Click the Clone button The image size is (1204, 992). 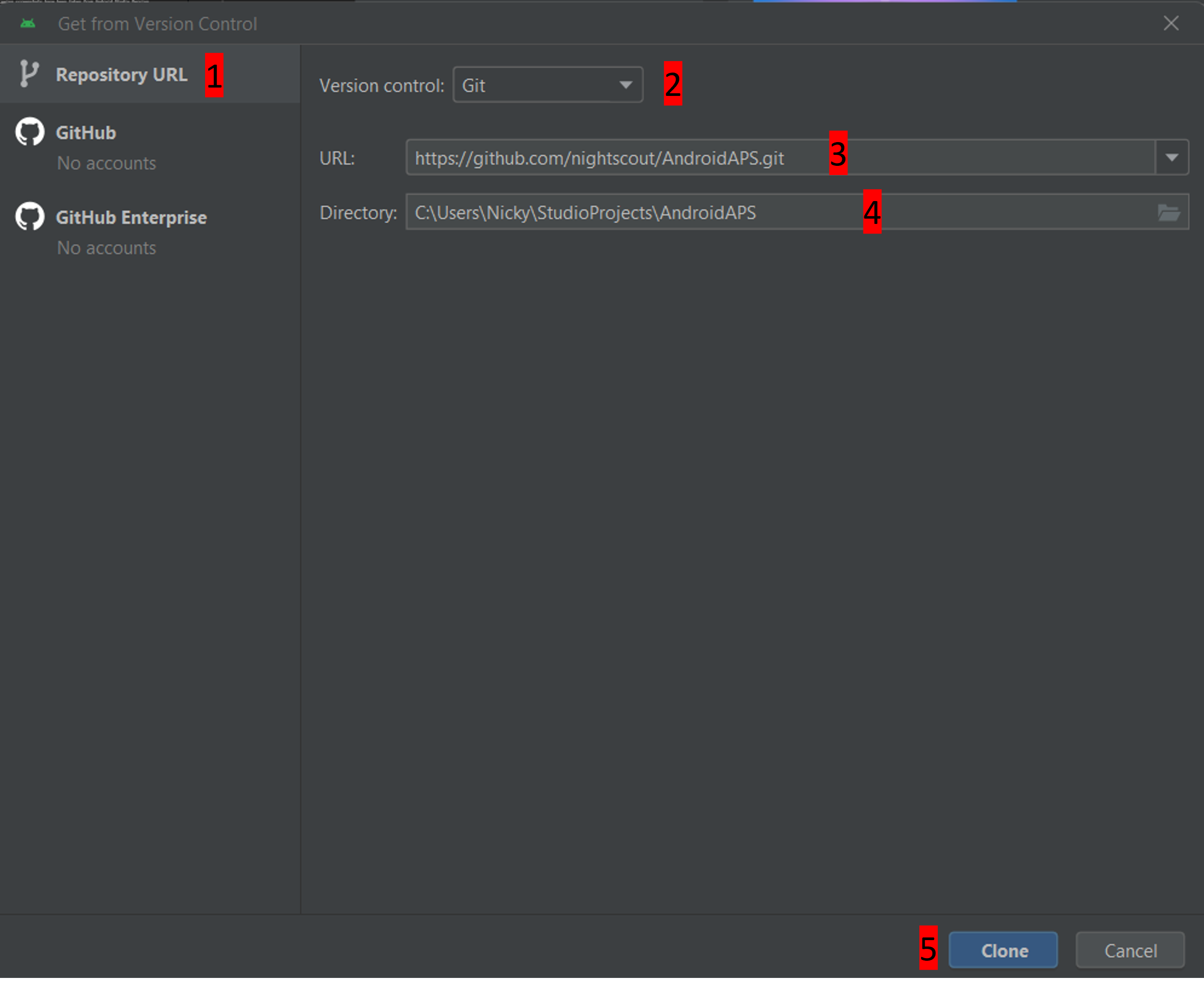tap(1003, 950)
